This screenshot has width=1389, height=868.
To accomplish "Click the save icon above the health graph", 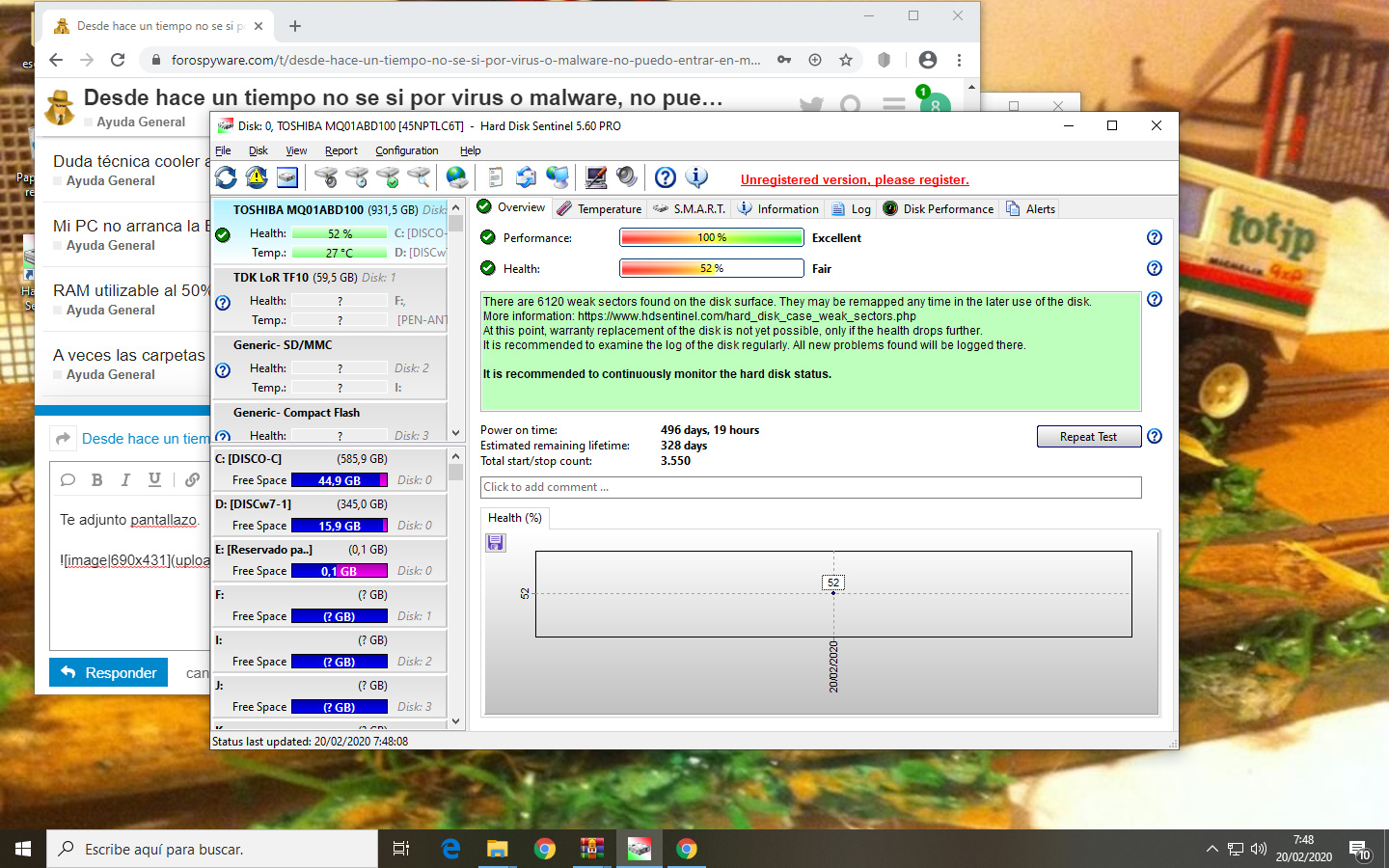I will coord(496,543).
